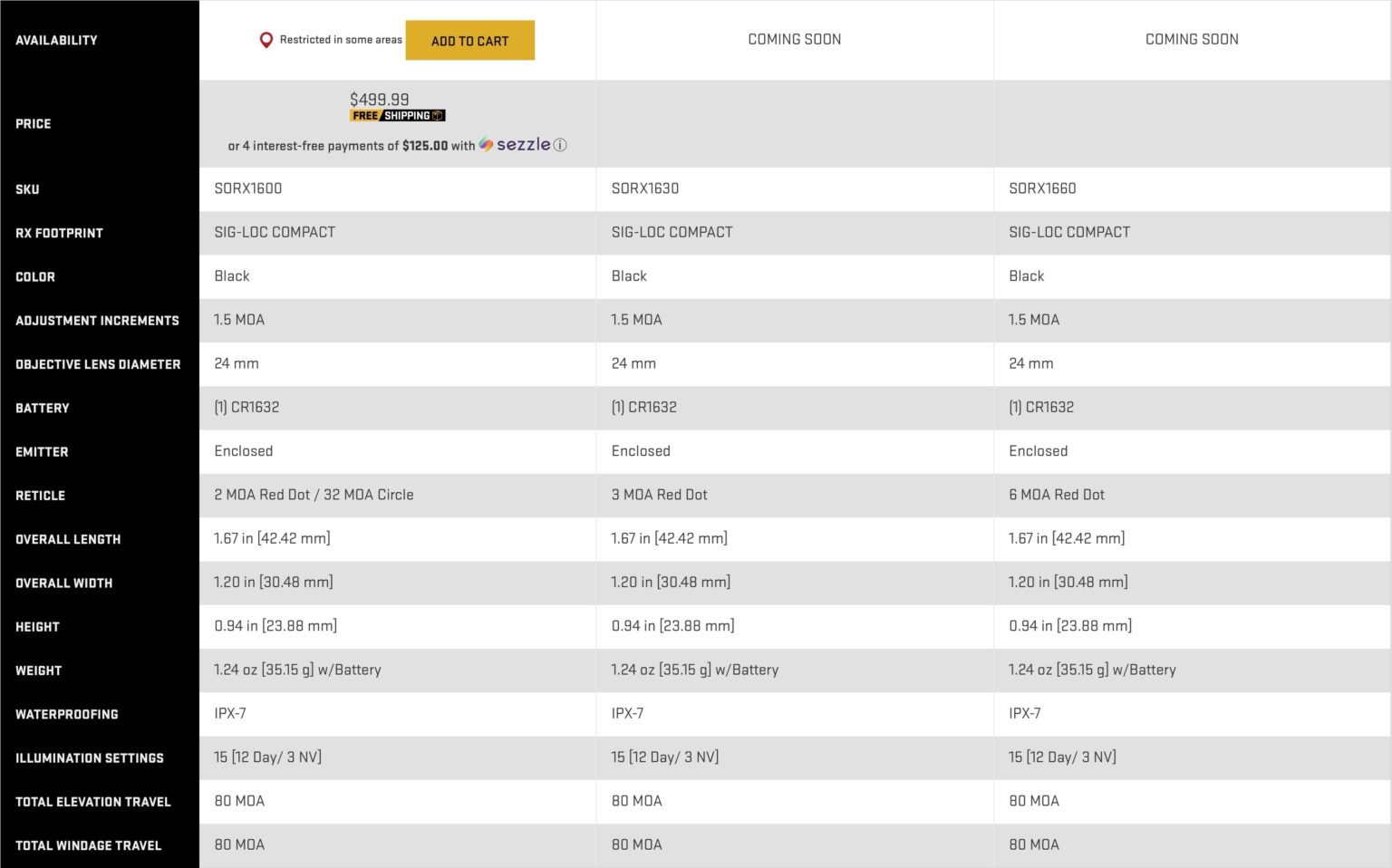
Task: Select the '3 MOA Red Dot' reticle cell
Action: [659, 495]
